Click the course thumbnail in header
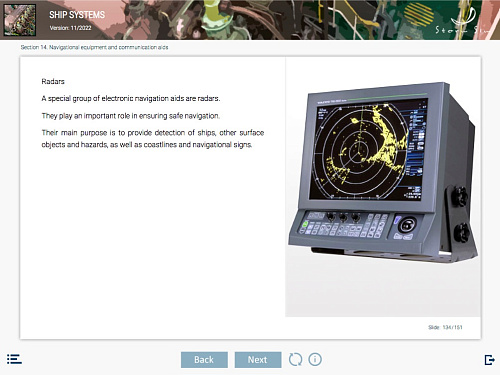The width and height of the screenshot is (500, 375). click(20, 20)
